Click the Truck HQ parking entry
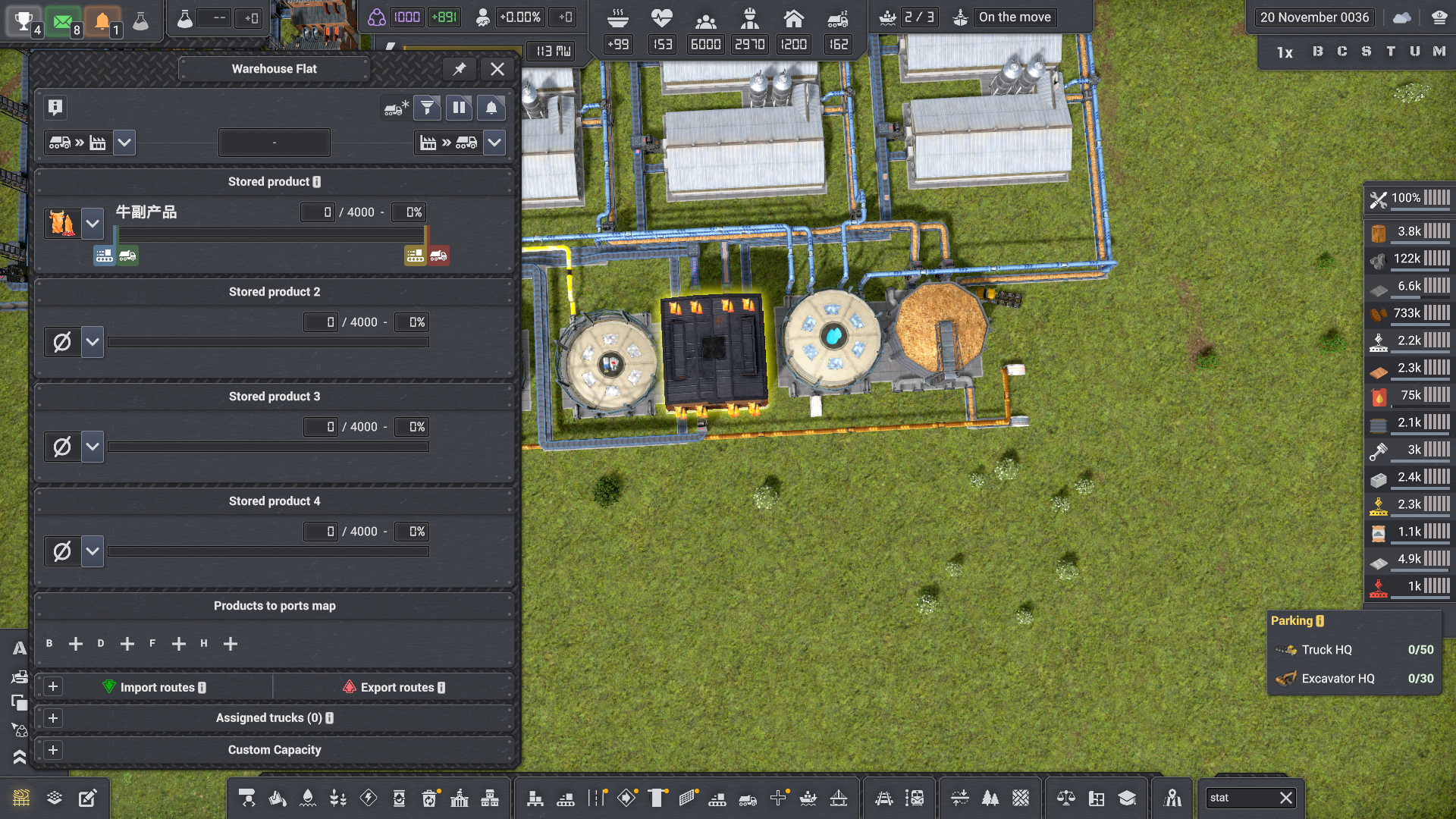 (1354, 650)
